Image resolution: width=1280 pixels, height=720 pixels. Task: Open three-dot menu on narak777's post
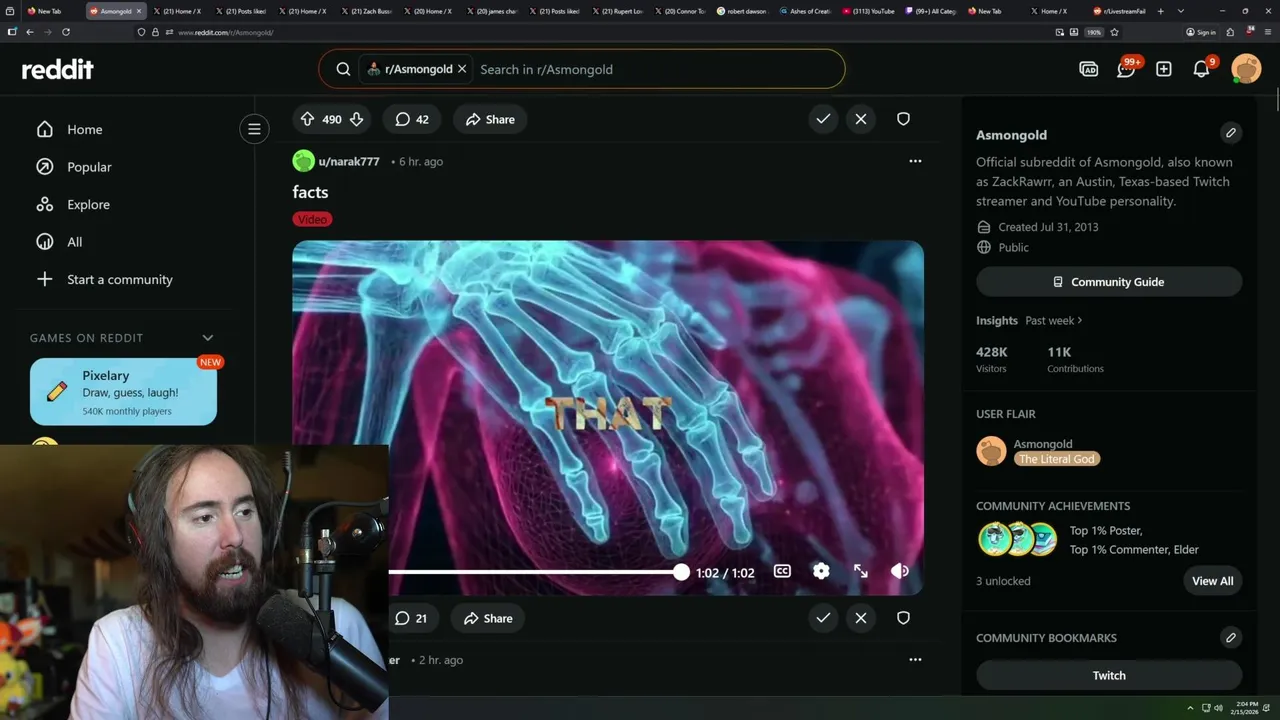(x=915, y=161)
